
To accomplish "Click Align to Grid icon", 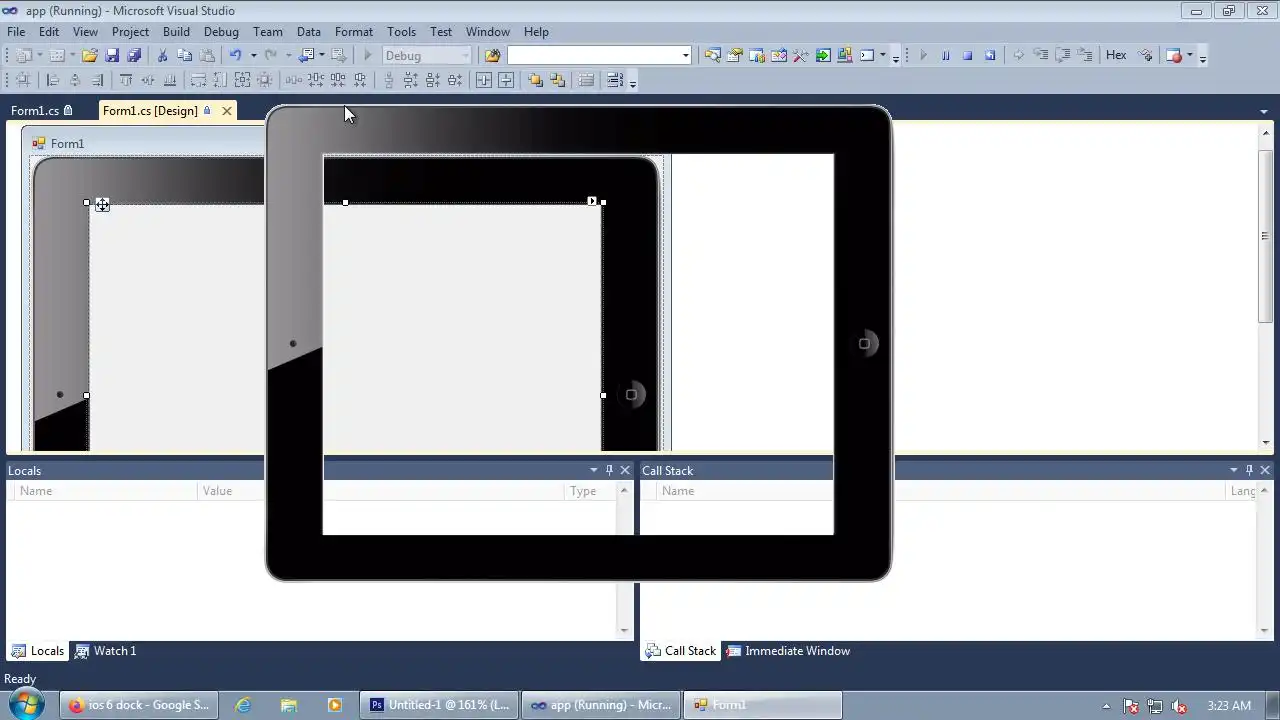I will click(x=22, y=80).
